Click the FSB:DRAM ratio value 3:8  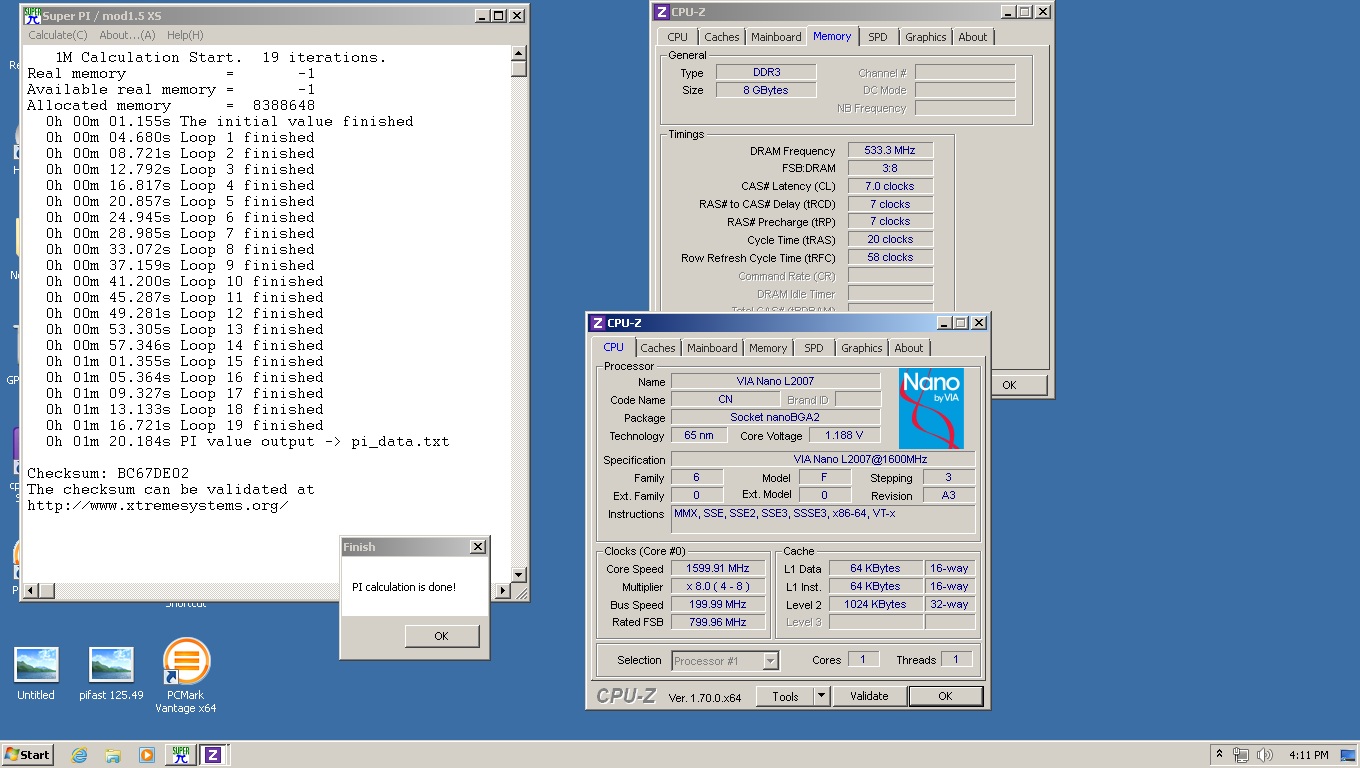point(890,168)
